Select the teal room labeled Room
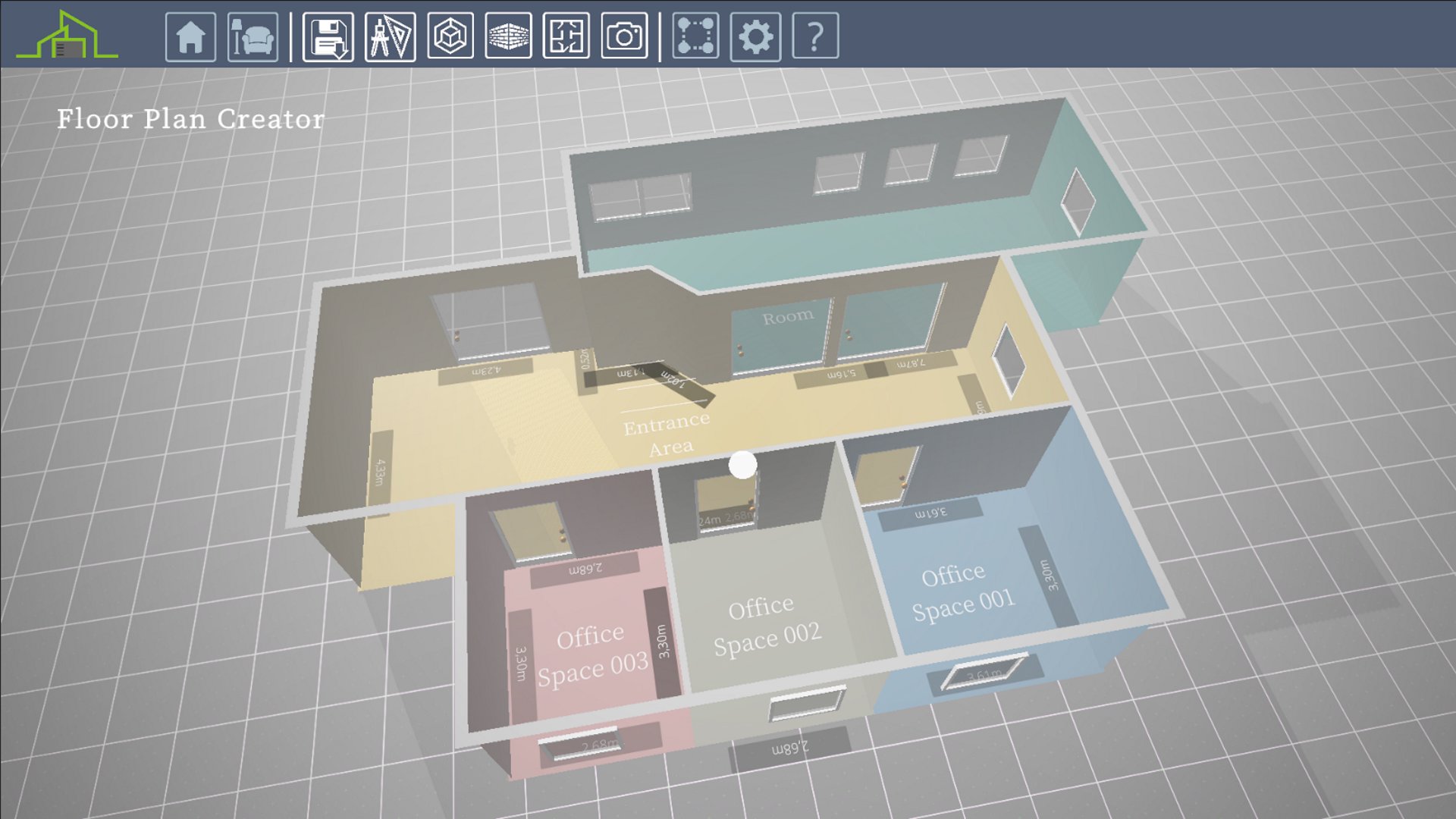Viewport: 1456px width, 819px height. point(788,317)
